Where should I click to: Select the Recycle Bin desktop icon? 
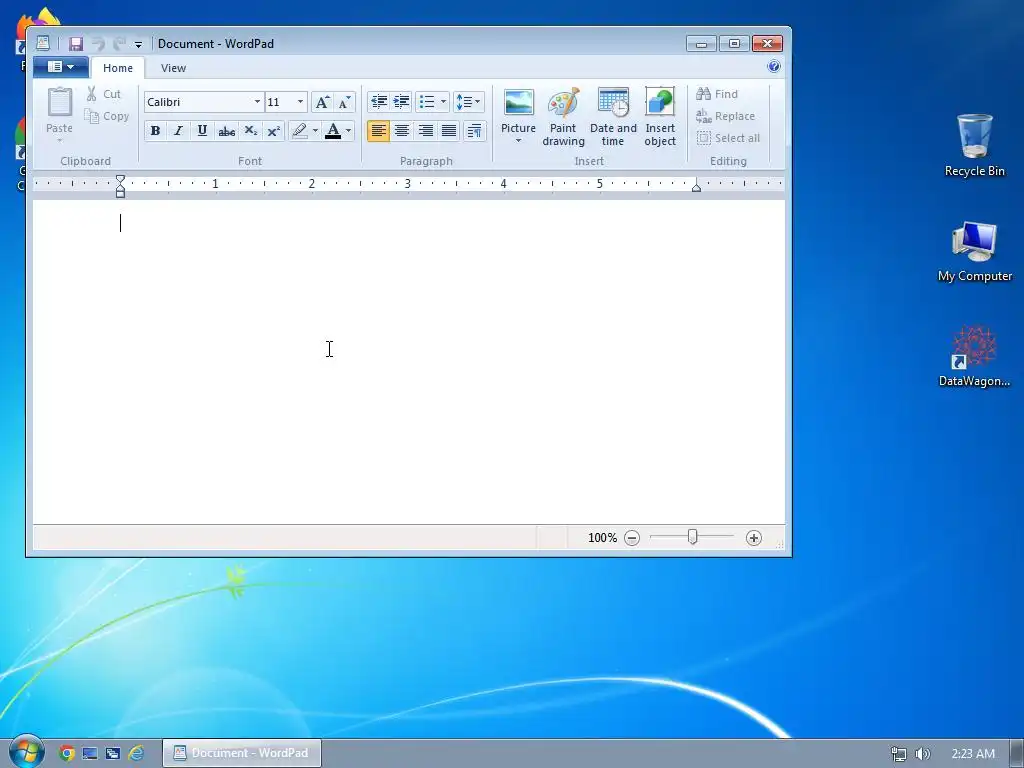(x=974, y=144)
